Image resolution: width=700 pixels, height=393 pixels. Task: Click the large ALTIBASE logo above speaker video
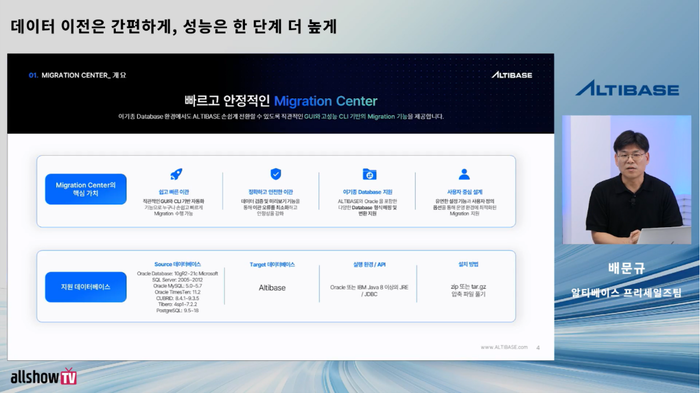coord(627,88)
